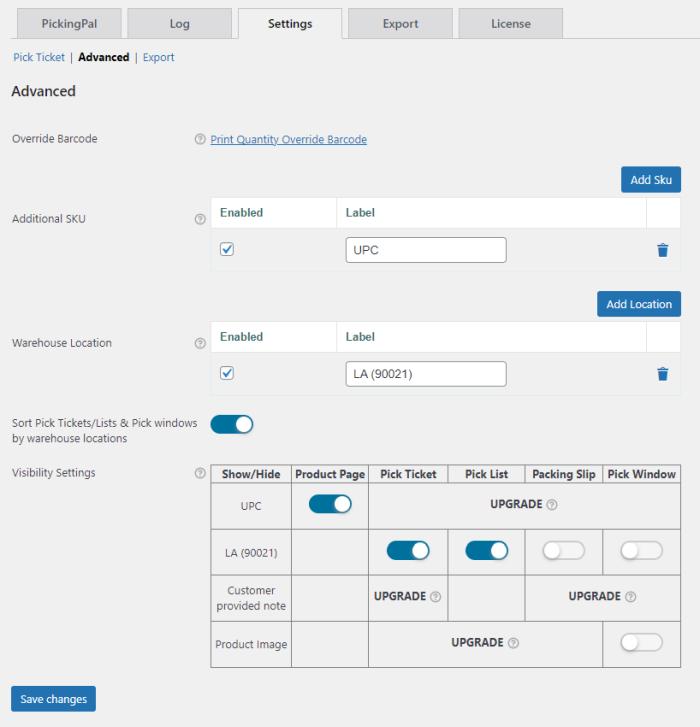
Task: Uncheck Enabled checkbox for LA (90021) location
Action: (227, 373)
